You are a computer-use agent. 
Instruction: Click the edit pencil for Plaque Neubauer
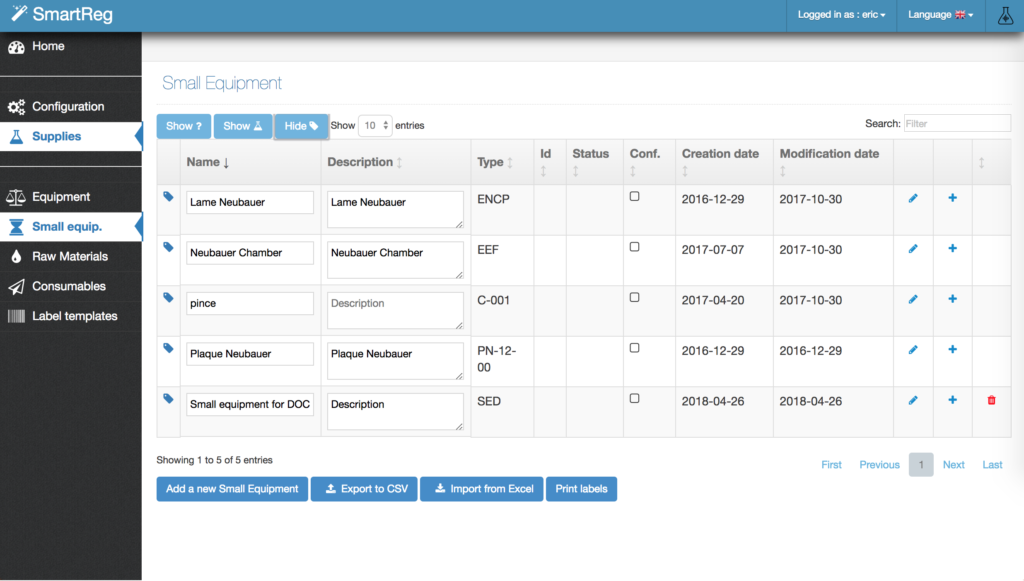pos(913,350)
